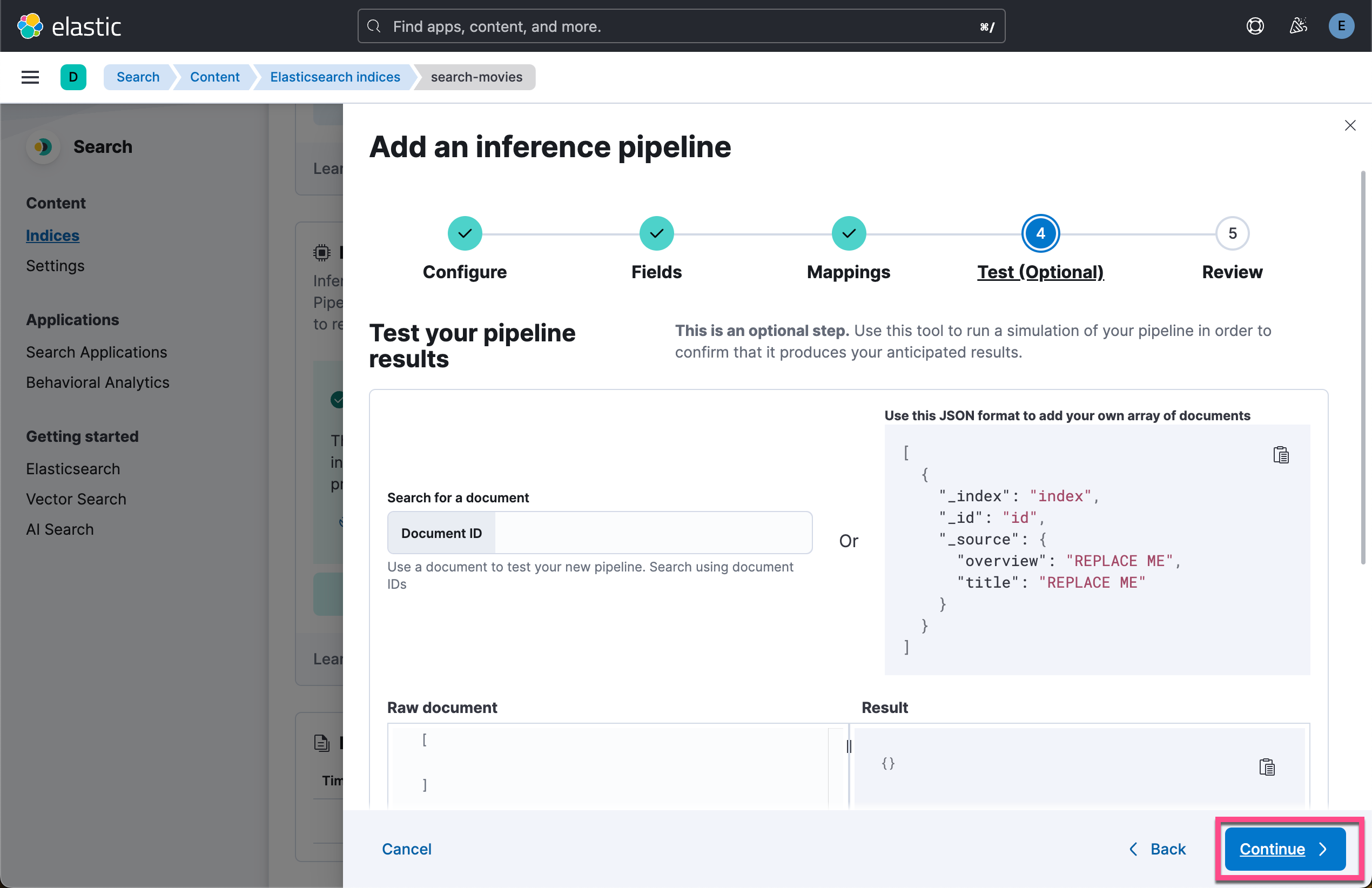Copy the JSON document template using the clipboard icon
The image size is (1372, 888).
(x=1281, y=455)
